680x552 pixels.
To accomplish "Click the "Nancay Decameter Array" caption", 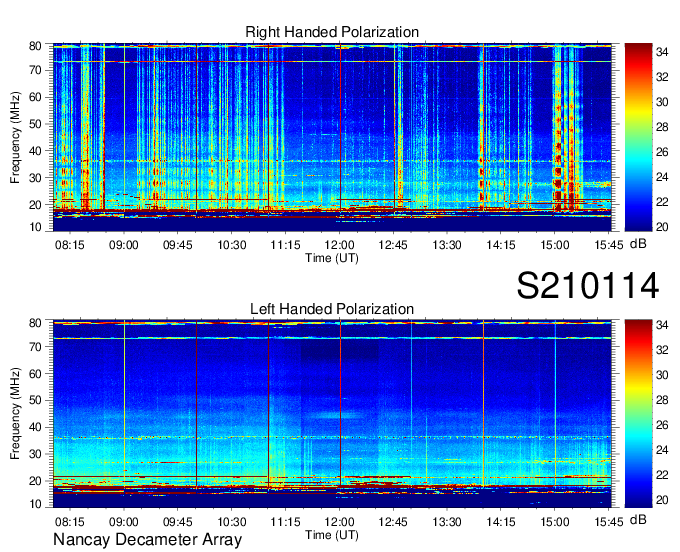I will (147, 540).
